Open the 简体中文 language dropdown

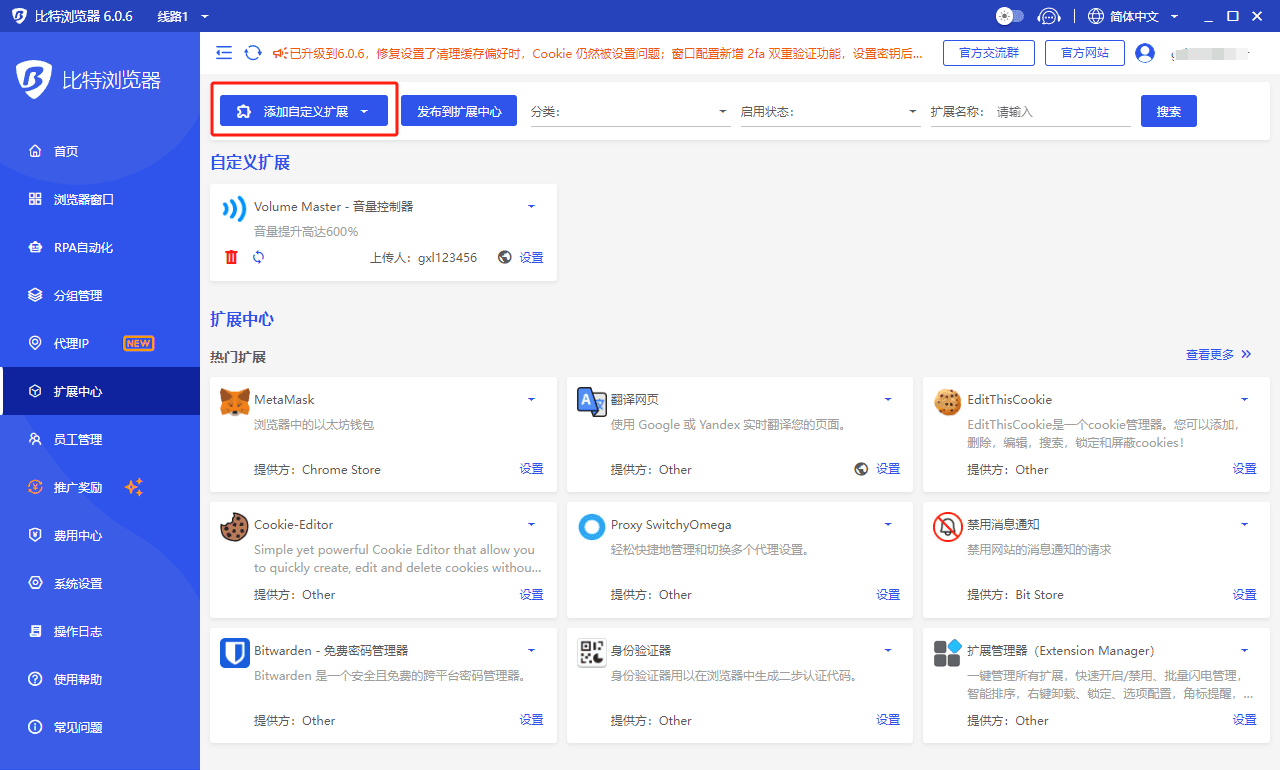[x=1143, y=16]
